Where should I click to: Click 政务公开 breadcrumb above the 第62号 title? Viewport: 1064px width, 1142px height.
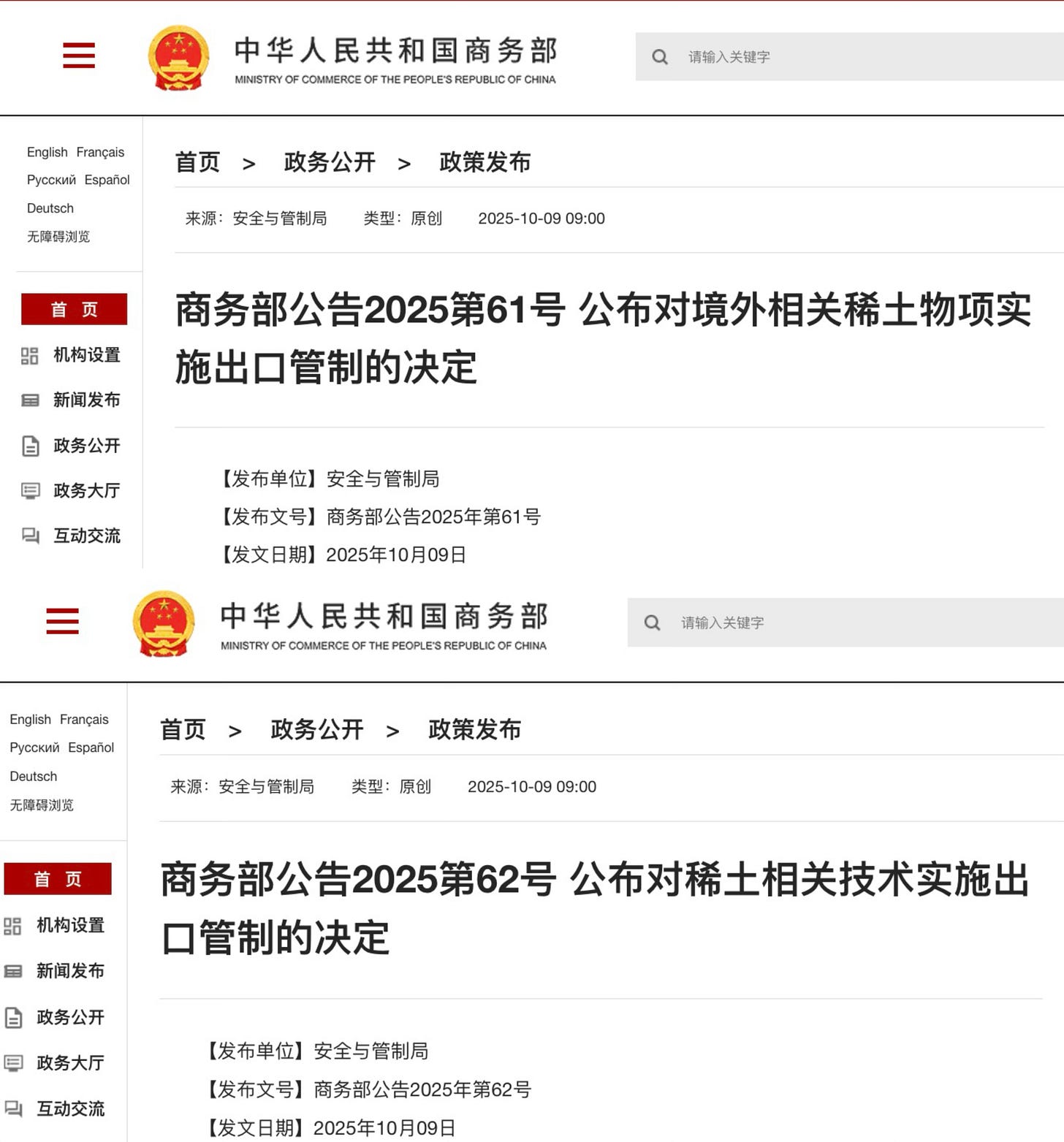(317, 730)
